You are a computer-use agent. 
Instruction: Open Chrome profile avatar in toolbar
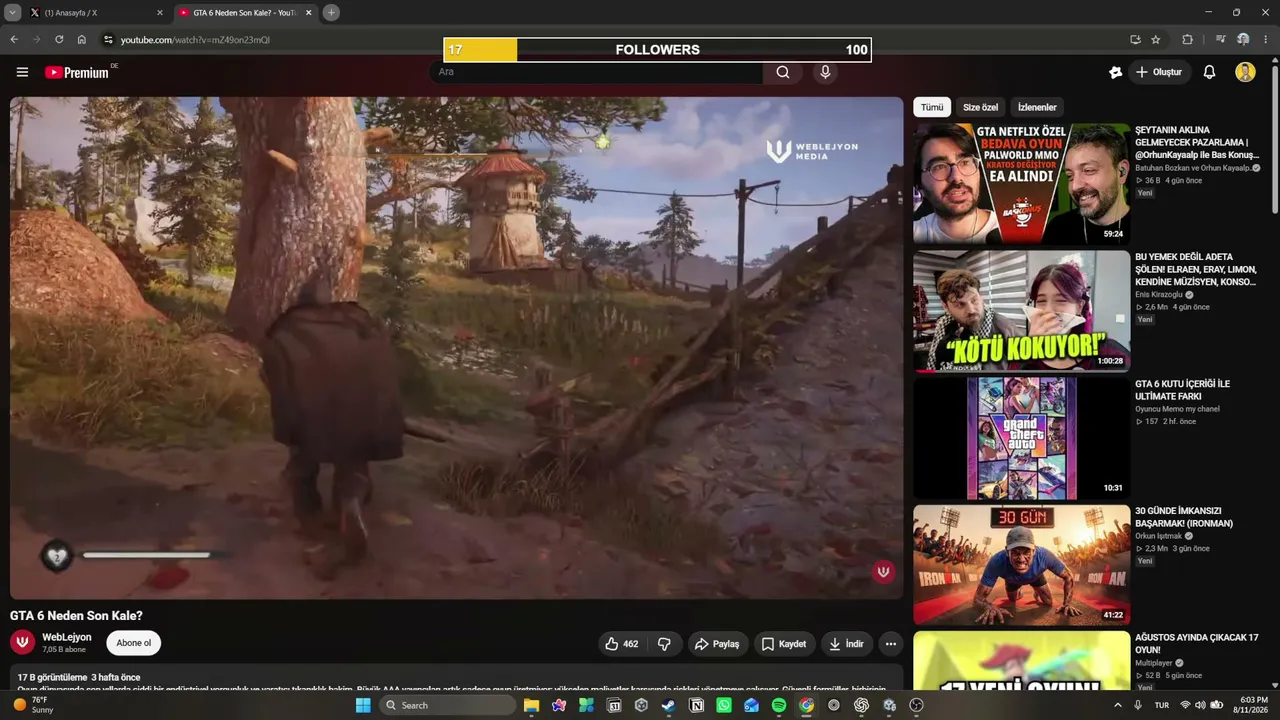pos(1243,40)
